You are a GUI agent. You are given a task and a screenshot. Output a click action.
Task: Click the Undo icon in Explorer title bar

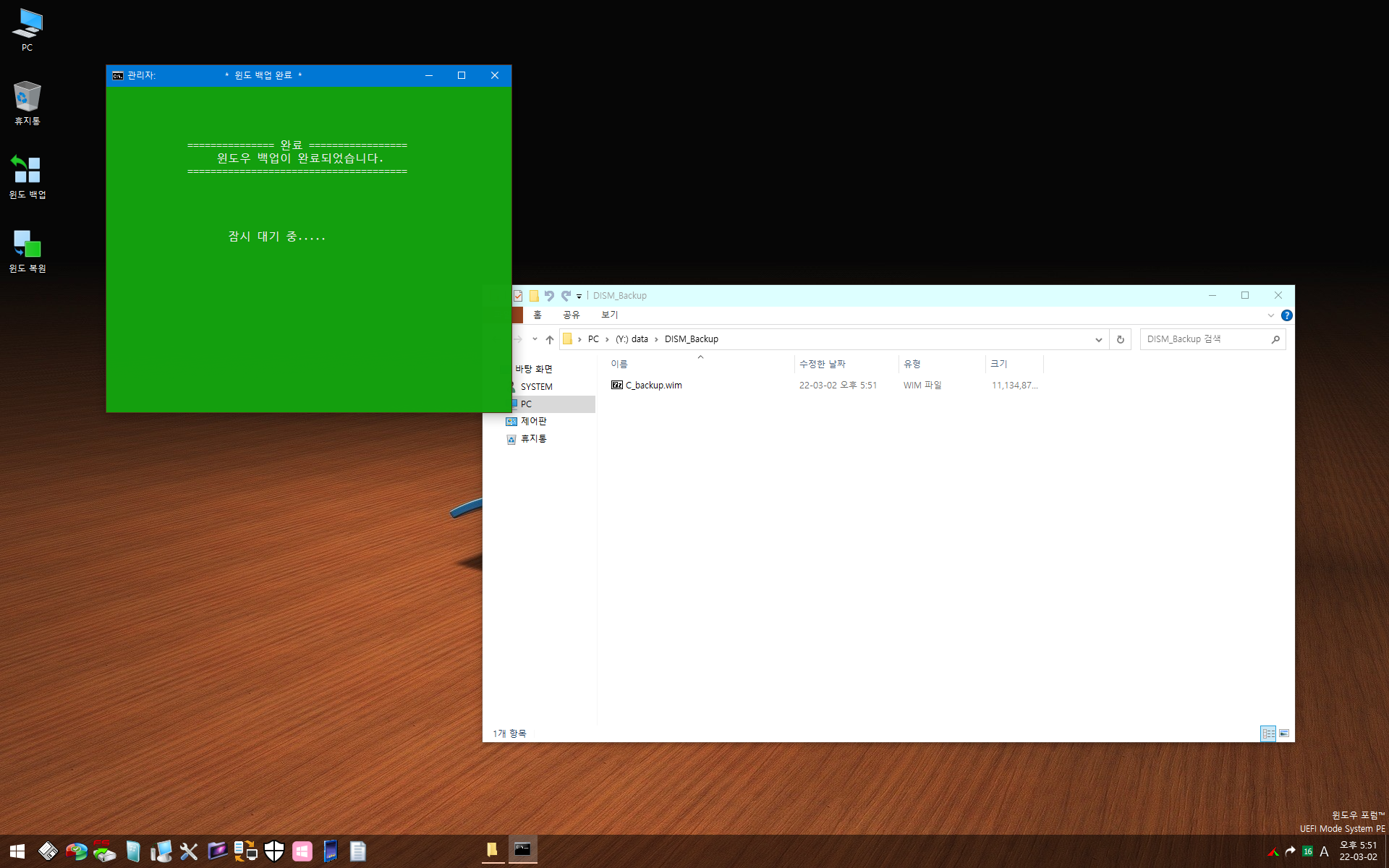pos(550,296)
